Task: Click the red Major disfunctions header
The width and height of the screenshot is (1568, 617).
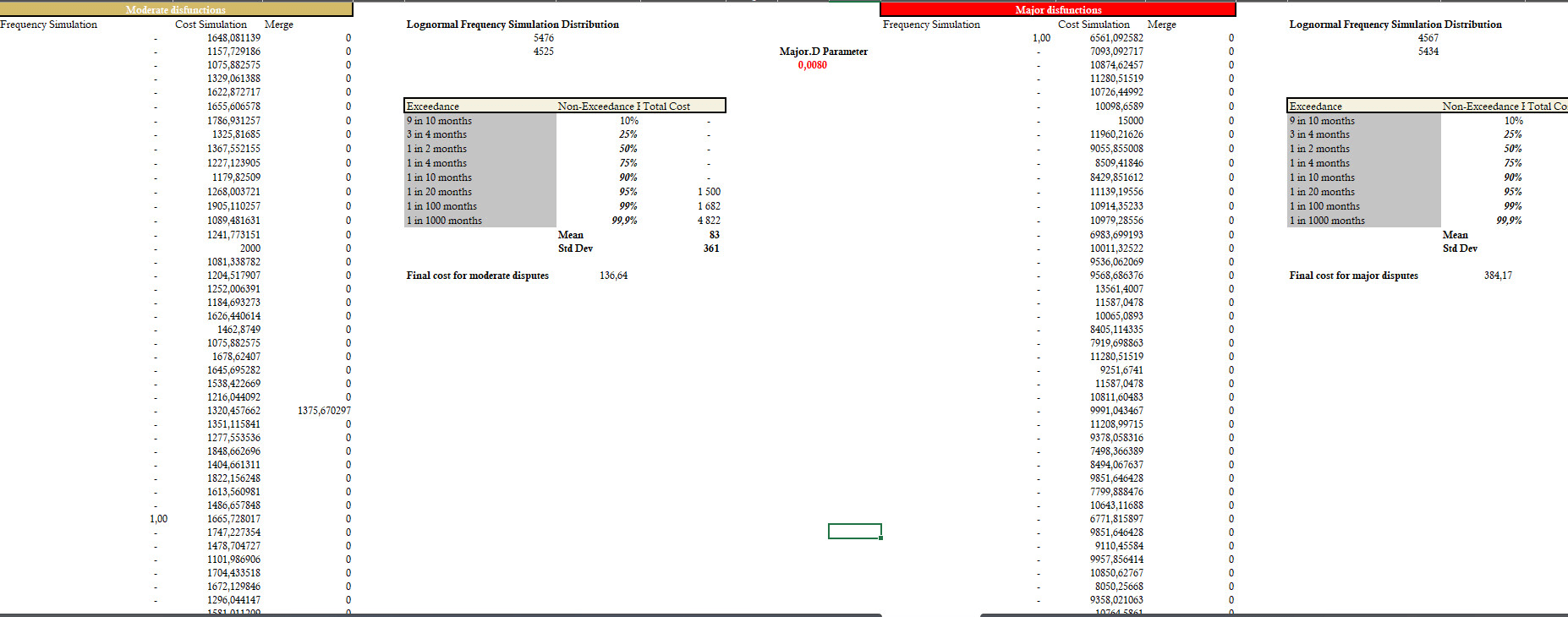Action: [1057, 9]
